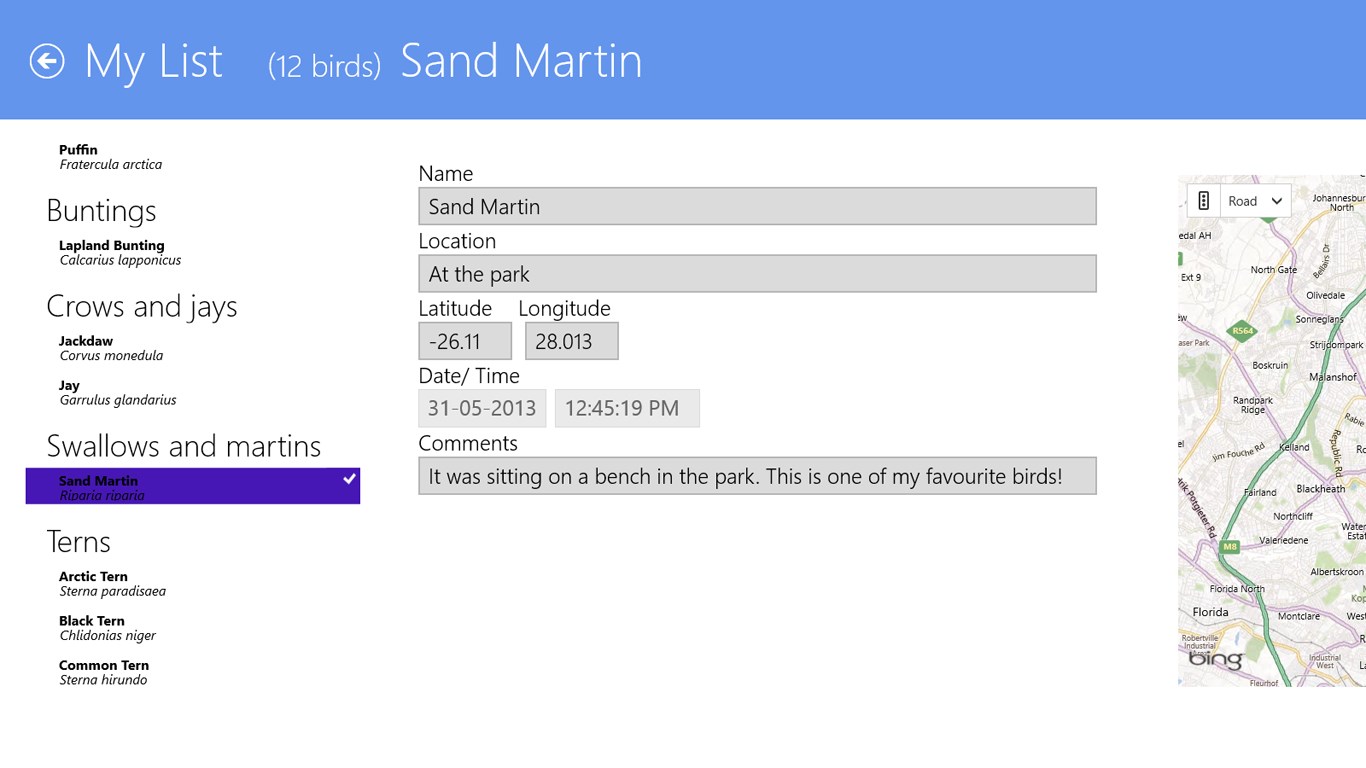Click the Longitude input box
This screenshot has width=1366, height=768.
(x=571, y=341)
